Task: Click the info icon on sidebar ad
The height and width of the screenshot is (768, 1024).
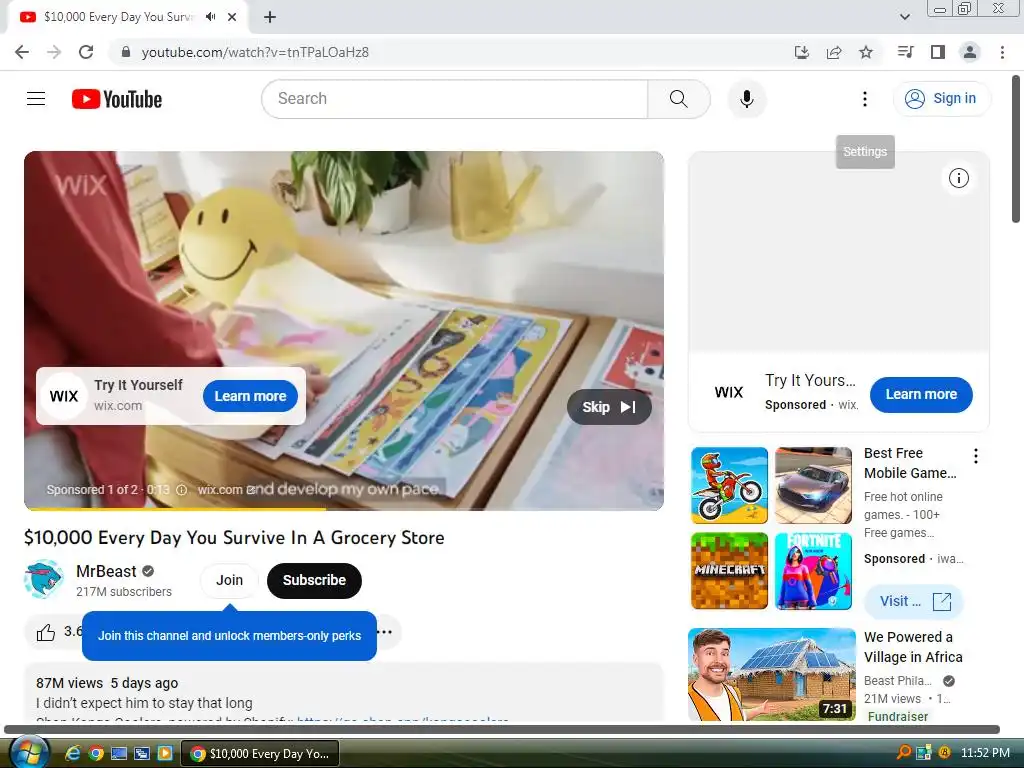Action: (x=958, y=178)
